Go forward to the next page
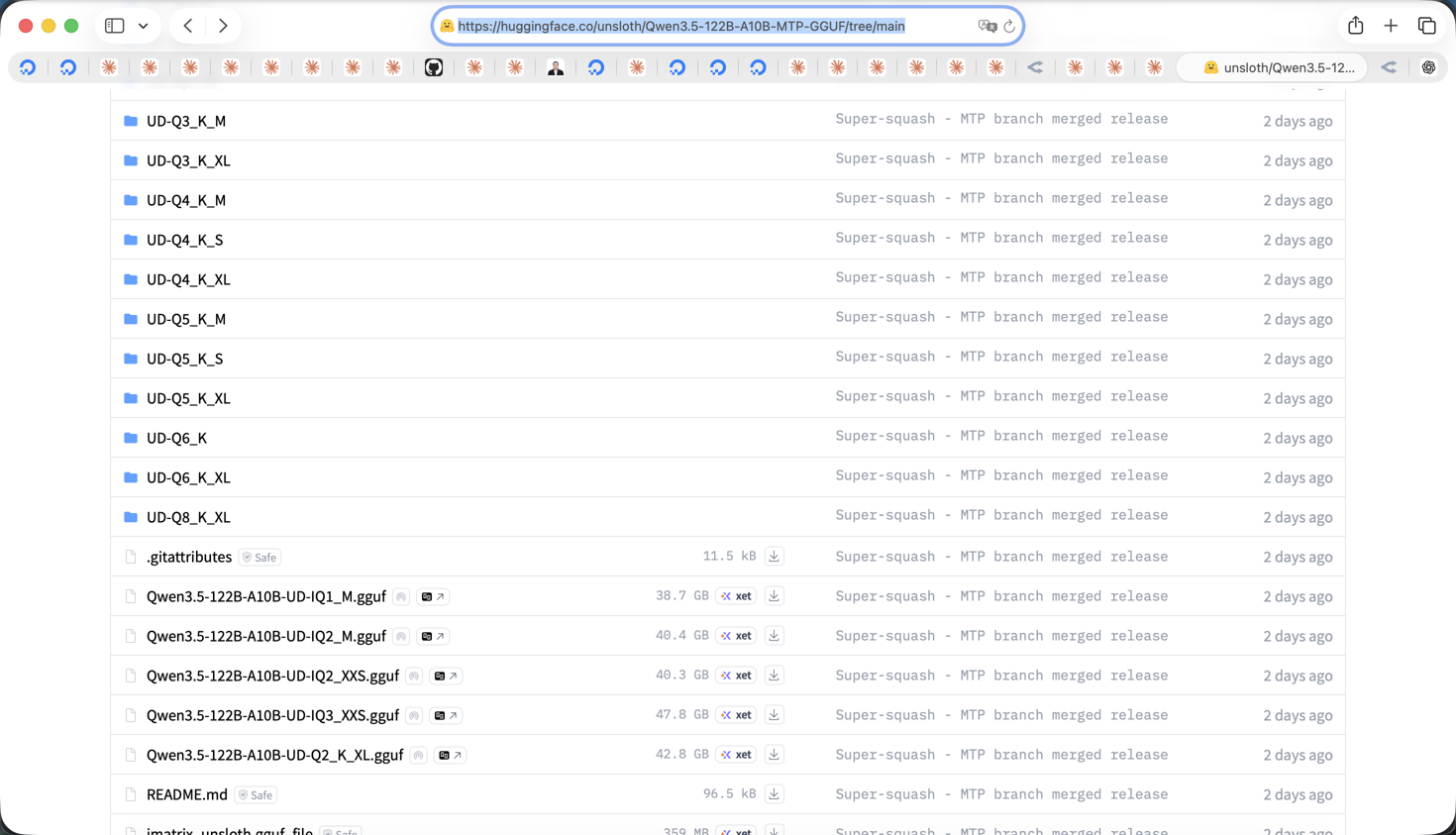 (x=223, y=26)
